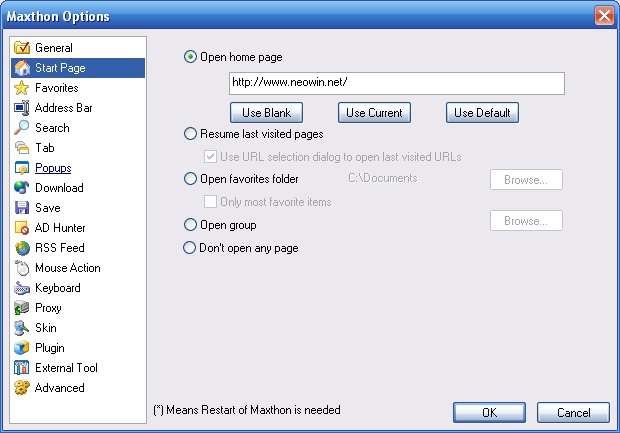Image resolution: width=620 pixels, height=433 pixels.
Task: Click the Save floppy disk icon
Action: [x=22, y=208]
